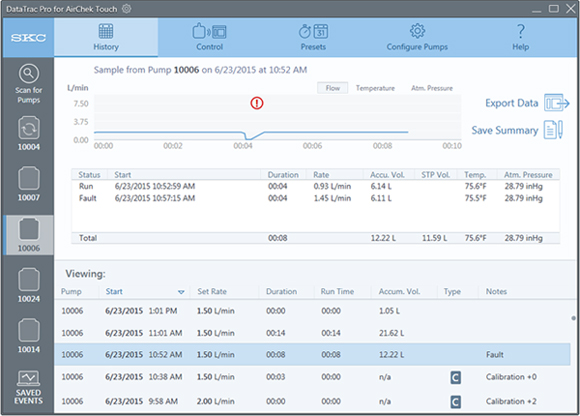
Task: Select the 11:01 AM sample row
Action: pos(313,333)
